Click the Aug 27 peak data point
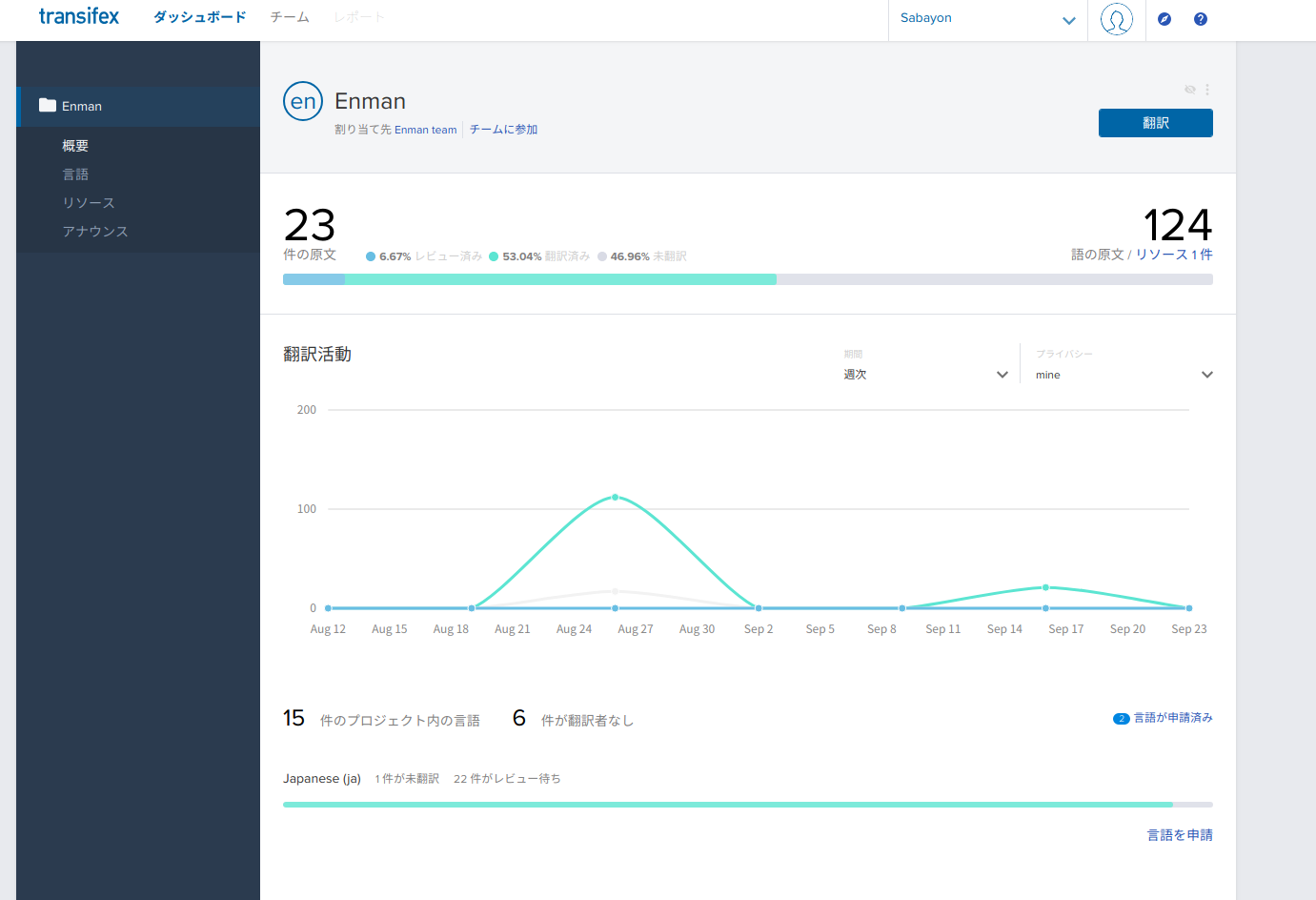The image size is (1316, 900). pos(616,497)
